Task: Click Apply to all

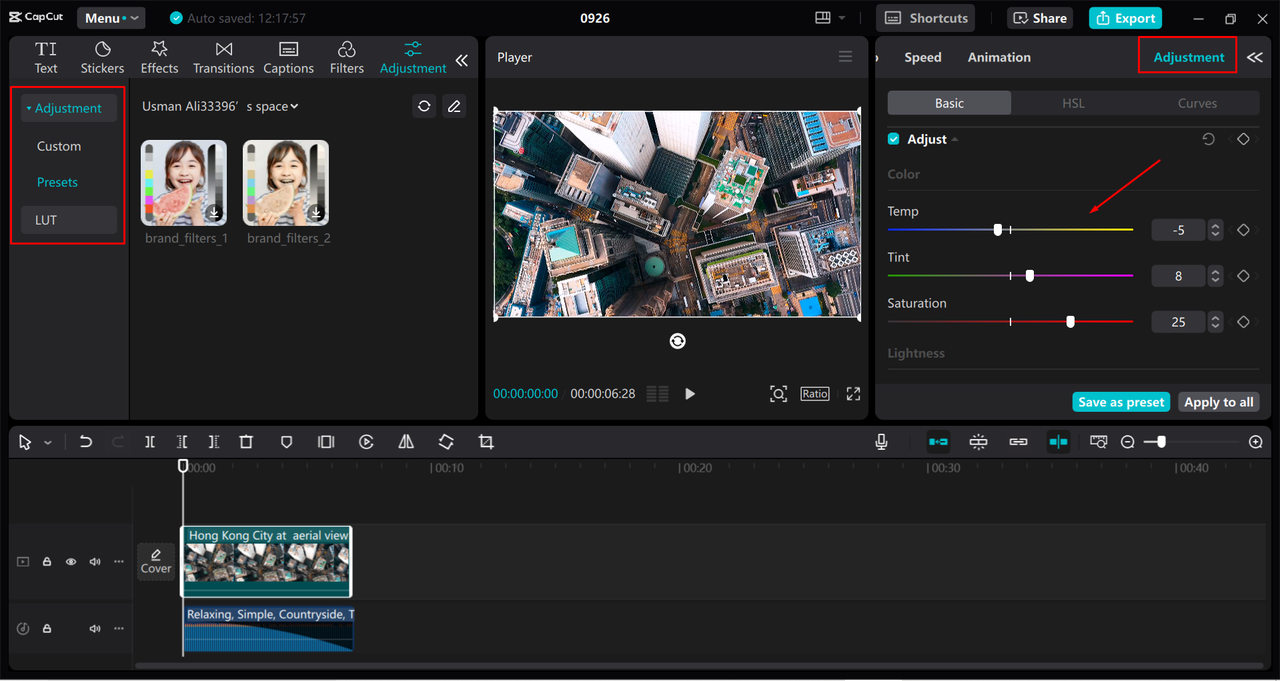Action: 1218,402
